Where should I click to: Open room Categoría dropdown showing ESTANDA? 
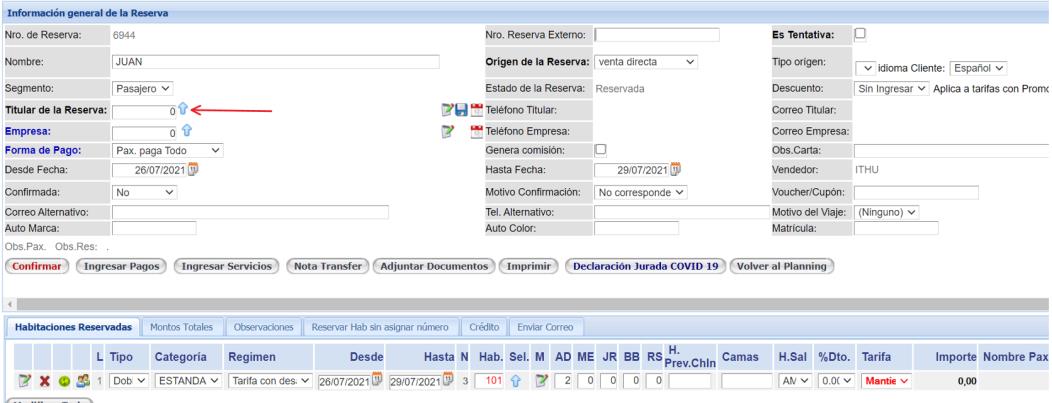pos(188,381)
